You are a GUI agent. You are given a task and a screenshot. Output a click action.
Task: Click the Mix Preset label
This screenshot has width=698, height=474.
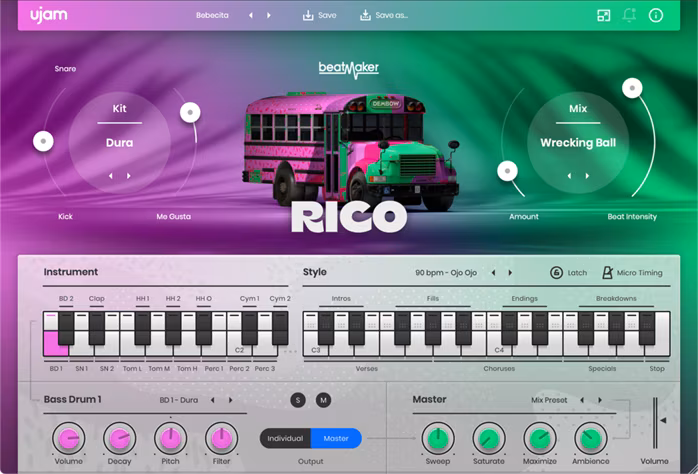click(x=549, y=400)
